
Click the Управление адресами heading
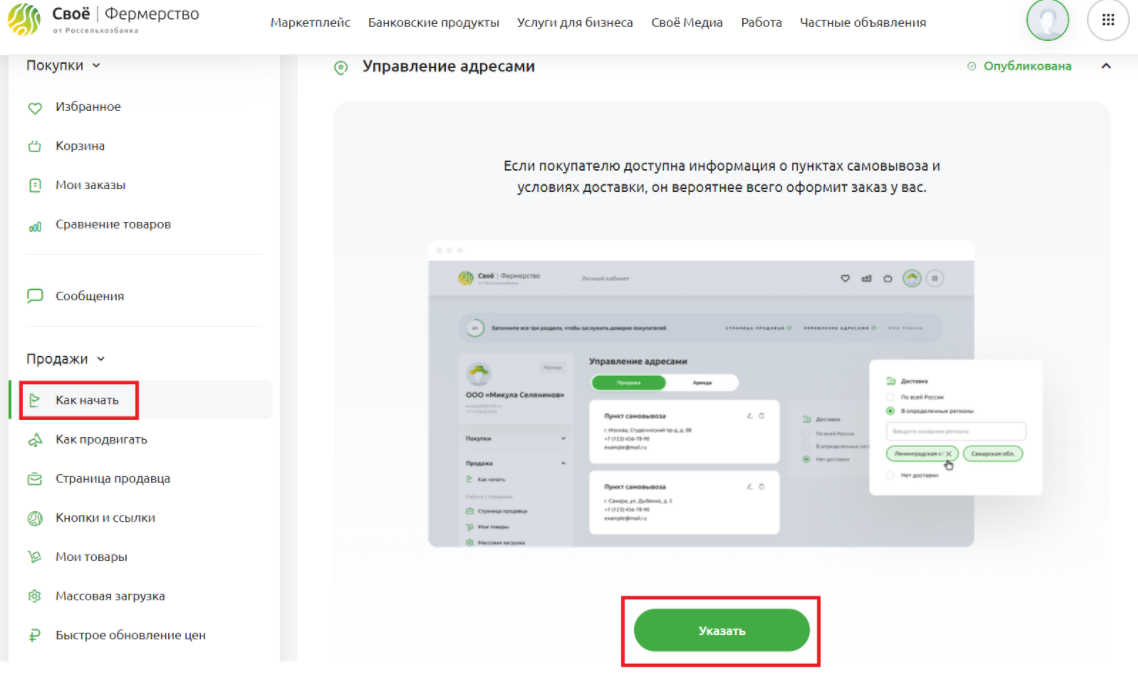pos(449,66)
